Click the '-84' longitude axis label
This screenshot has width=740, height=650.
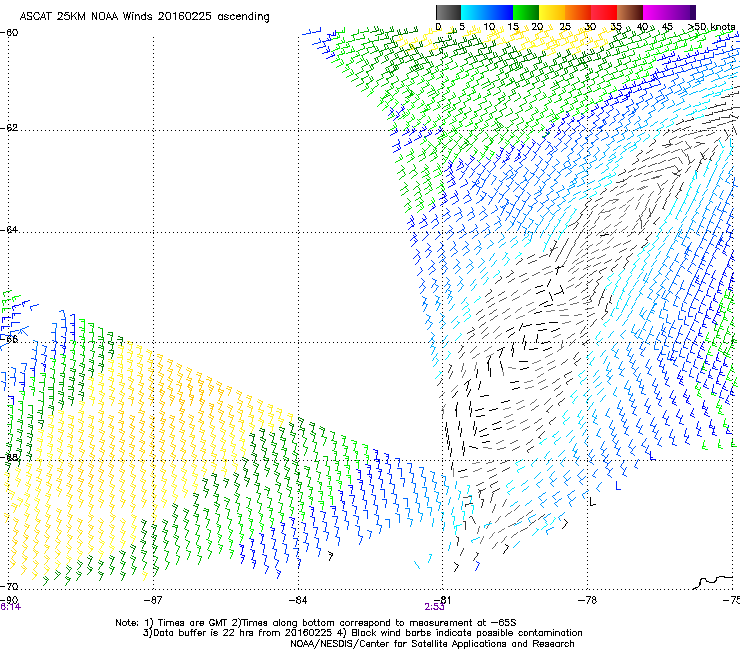[x=298, y=600]
